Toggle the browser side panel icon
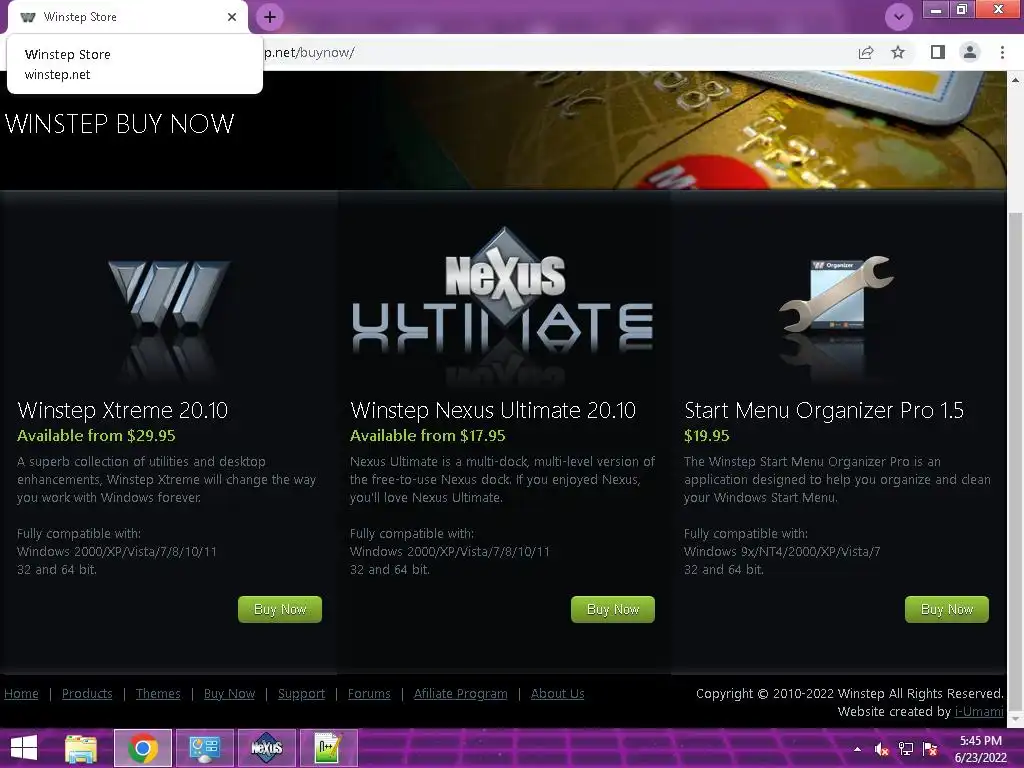This screenshot has height=768, width=1024. (x=938, y=52)
